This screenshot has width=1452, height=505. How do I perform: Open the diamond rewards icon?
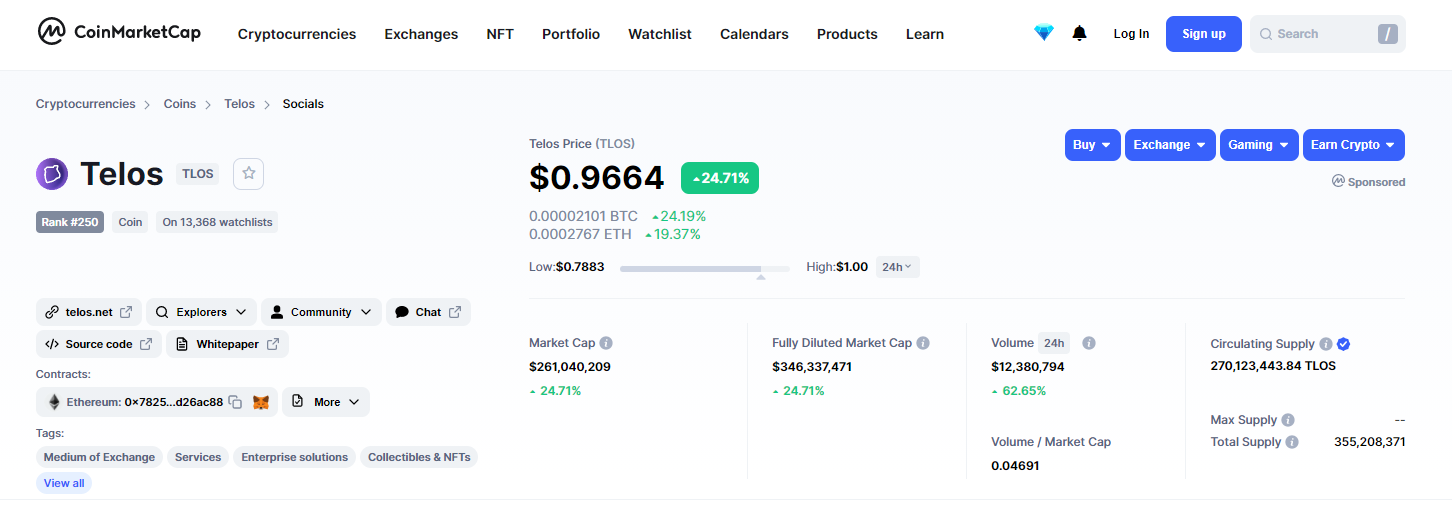tap(1044, 33)
